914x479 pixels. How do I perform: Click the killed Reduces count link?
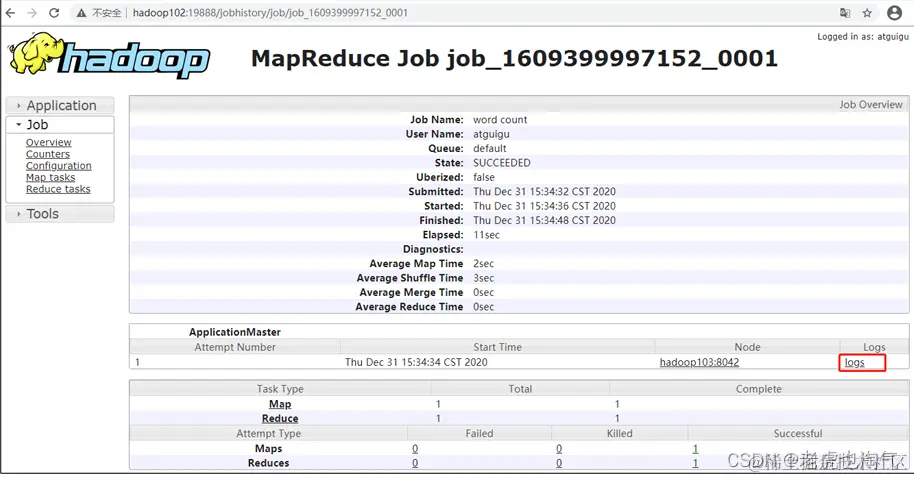[x=559, y=463]
